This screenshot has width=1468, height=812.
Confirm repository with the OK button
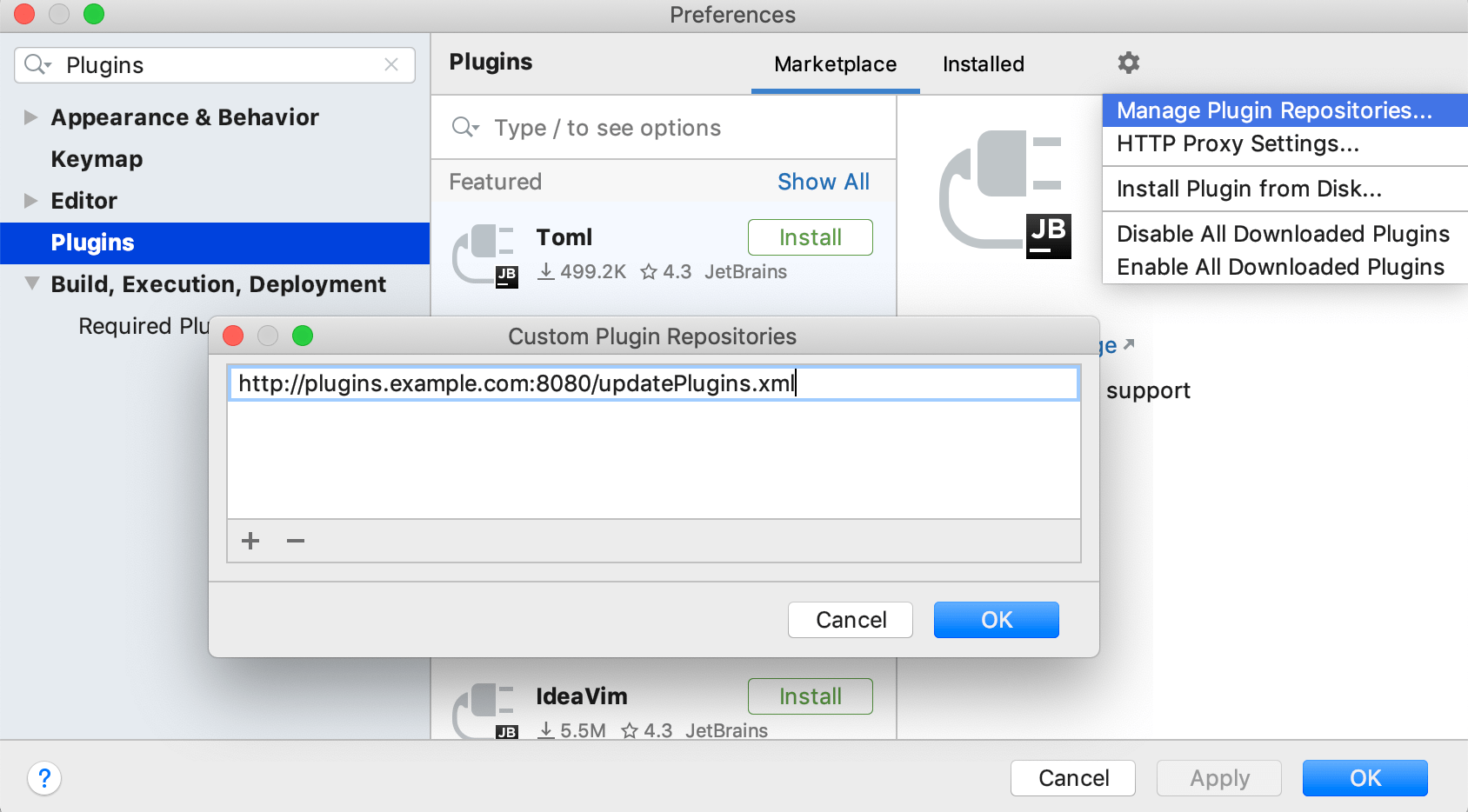[x=996, y=620]
